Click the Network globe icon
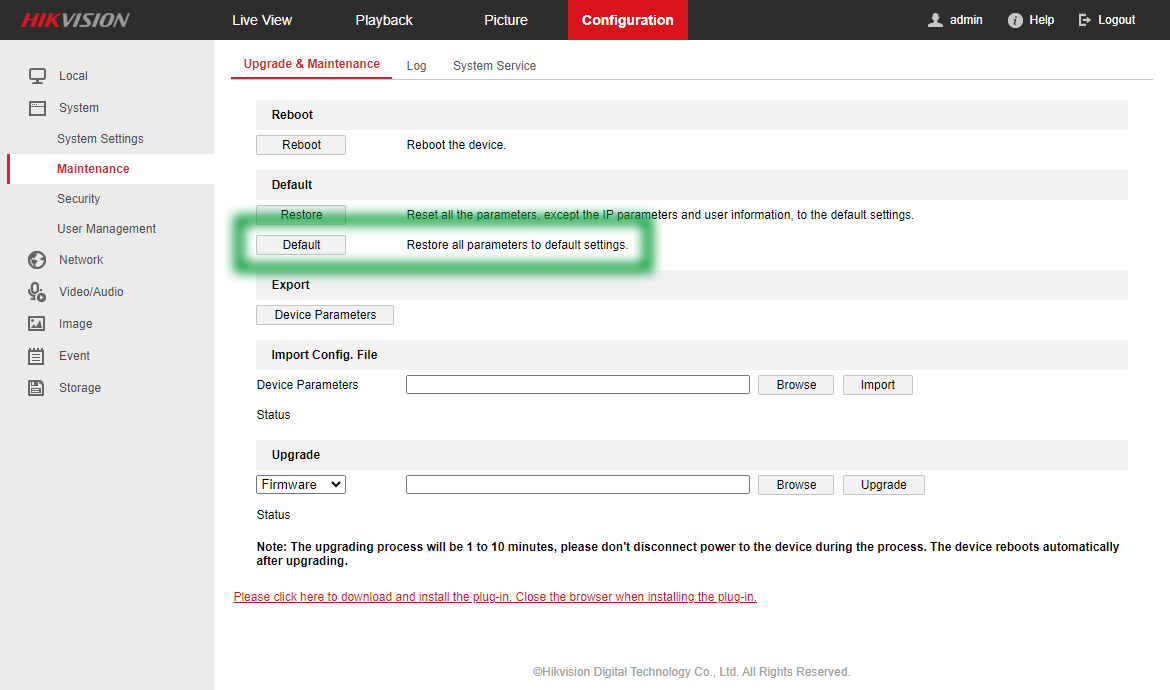Screen dimensions: 1170x690 tap(37, 260)
